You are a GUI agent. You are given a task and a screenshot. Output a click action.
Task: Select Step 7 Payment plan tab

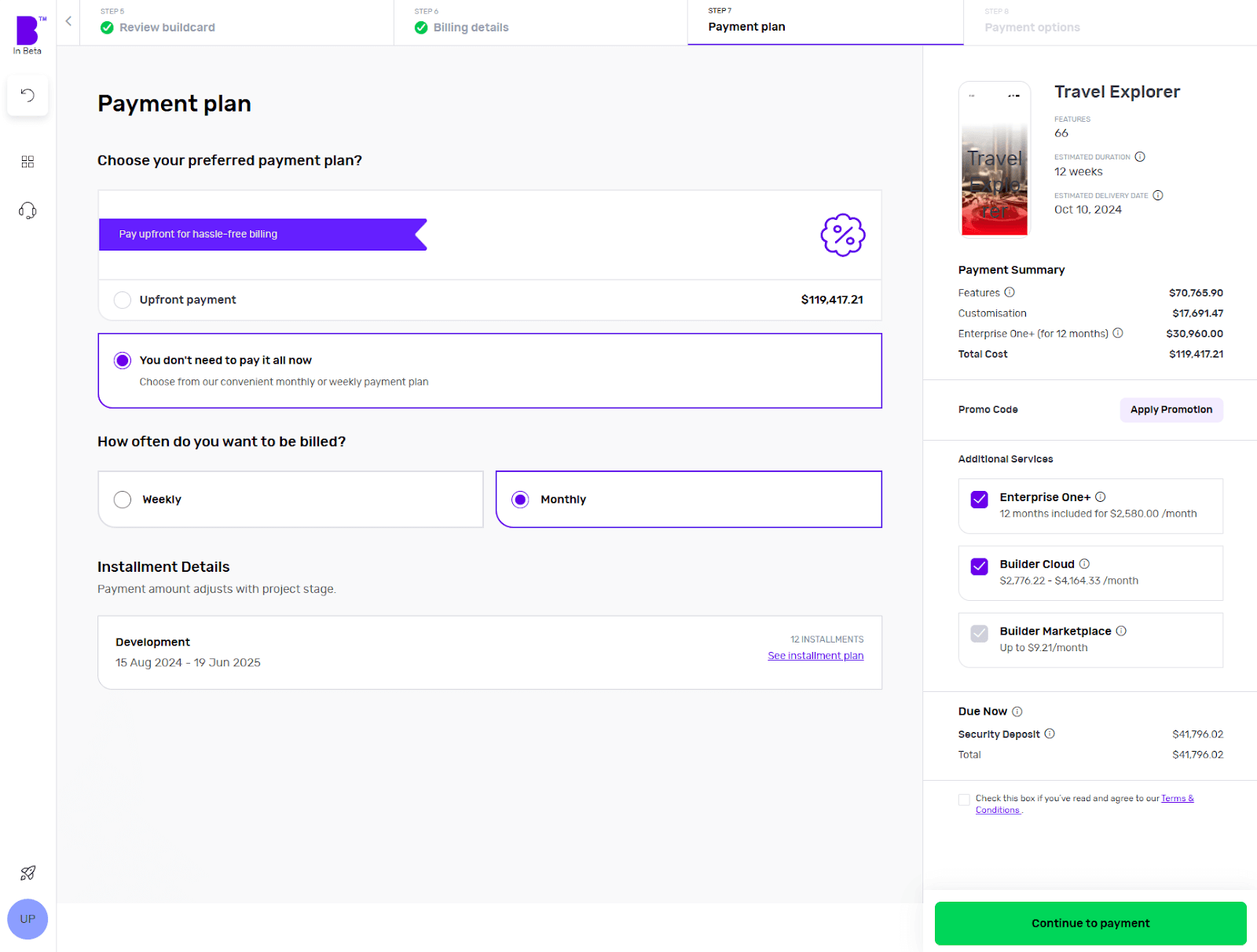click(x=826, y=23)
